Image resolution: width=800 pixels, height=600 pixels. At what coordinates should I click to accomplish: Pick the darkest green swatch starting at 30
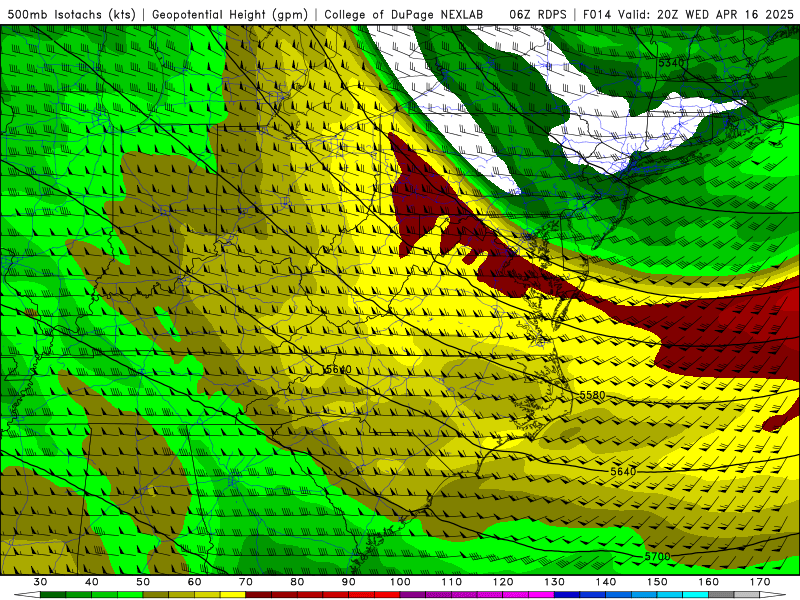[x=53, y=594]
